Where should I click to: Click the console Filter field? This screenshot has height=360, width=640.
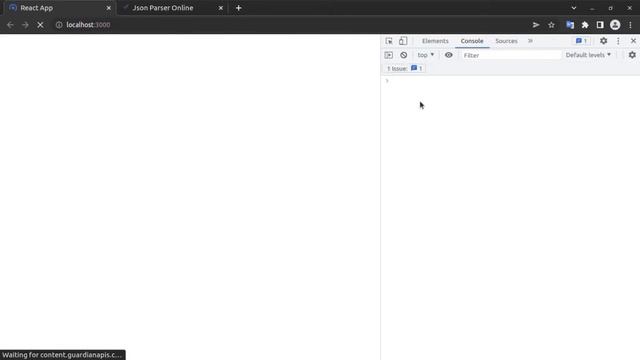[x=511, y=55]
